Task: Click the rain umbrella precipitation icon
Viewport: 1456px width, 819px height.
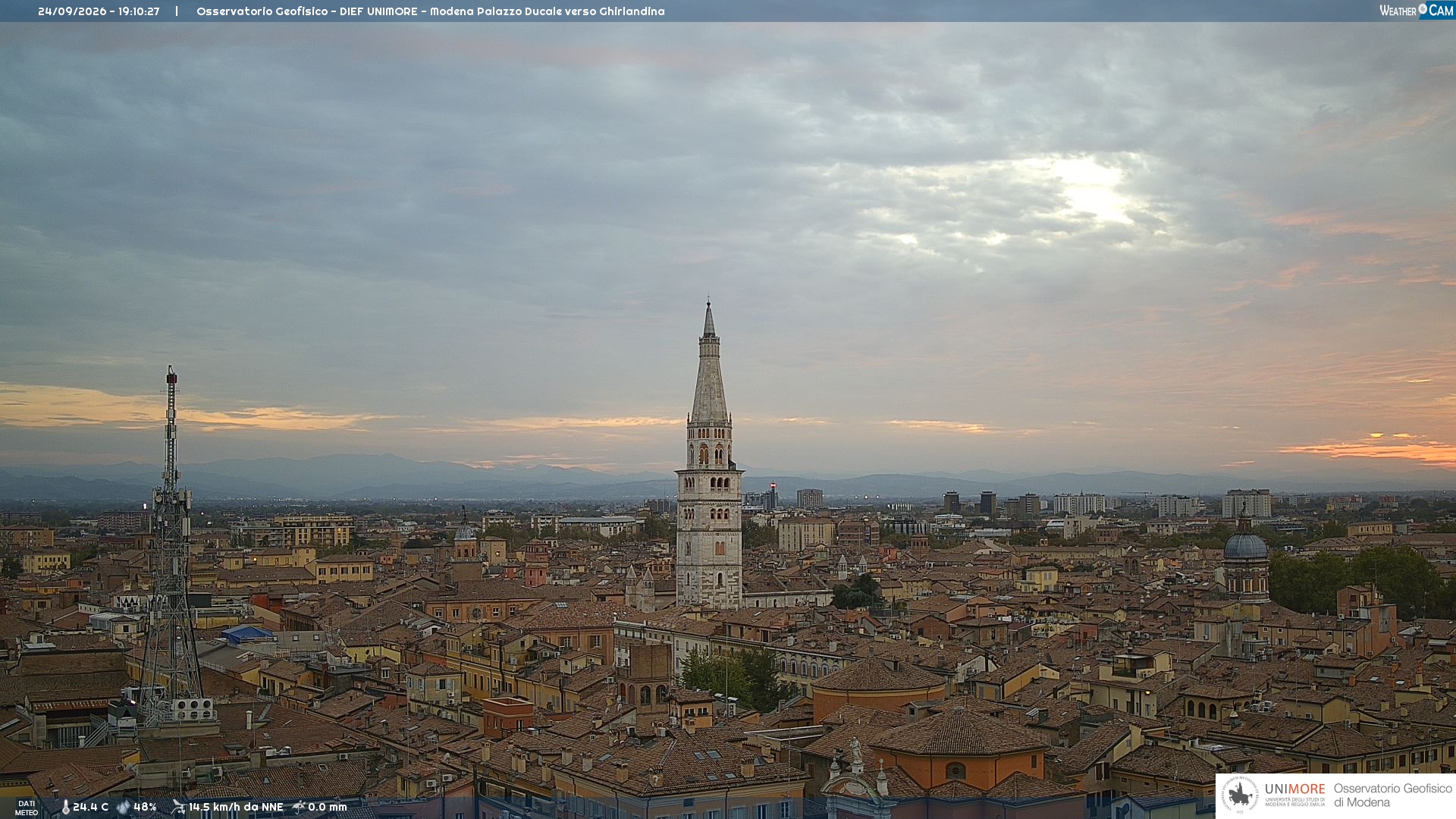Action: click(299, 807)
